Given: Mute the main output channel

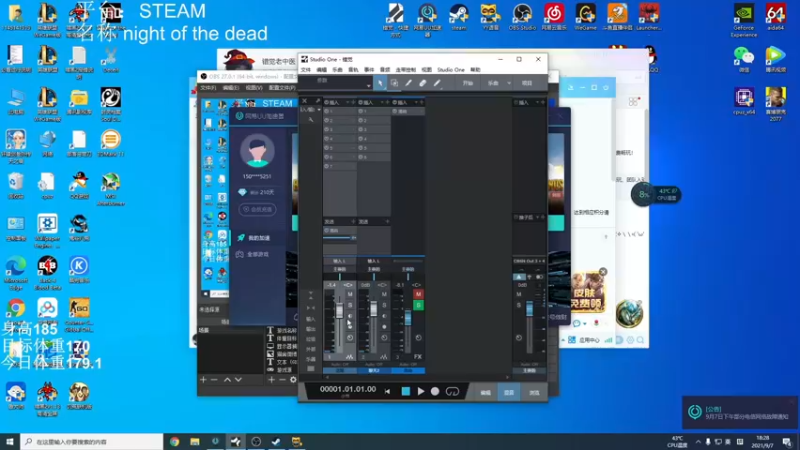Looking at the screenshot, I should pyautogui.click(x=519, y=294).
